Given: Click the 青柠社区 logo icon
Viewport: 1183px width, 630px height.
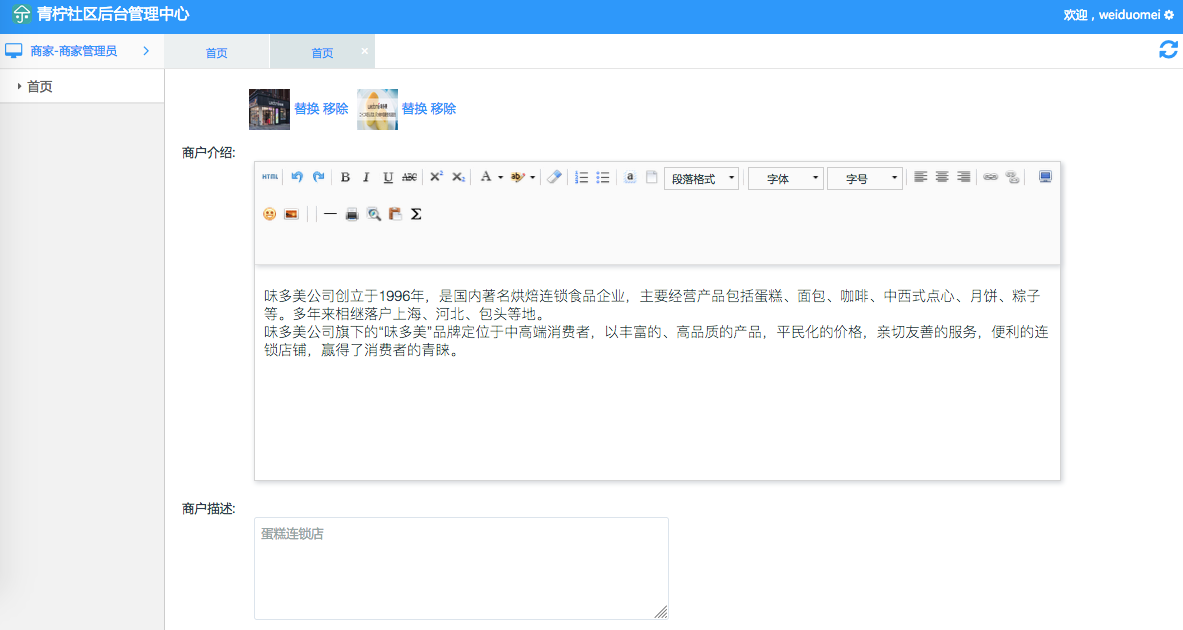Looking at the screenshot, I should click(21, 14).
